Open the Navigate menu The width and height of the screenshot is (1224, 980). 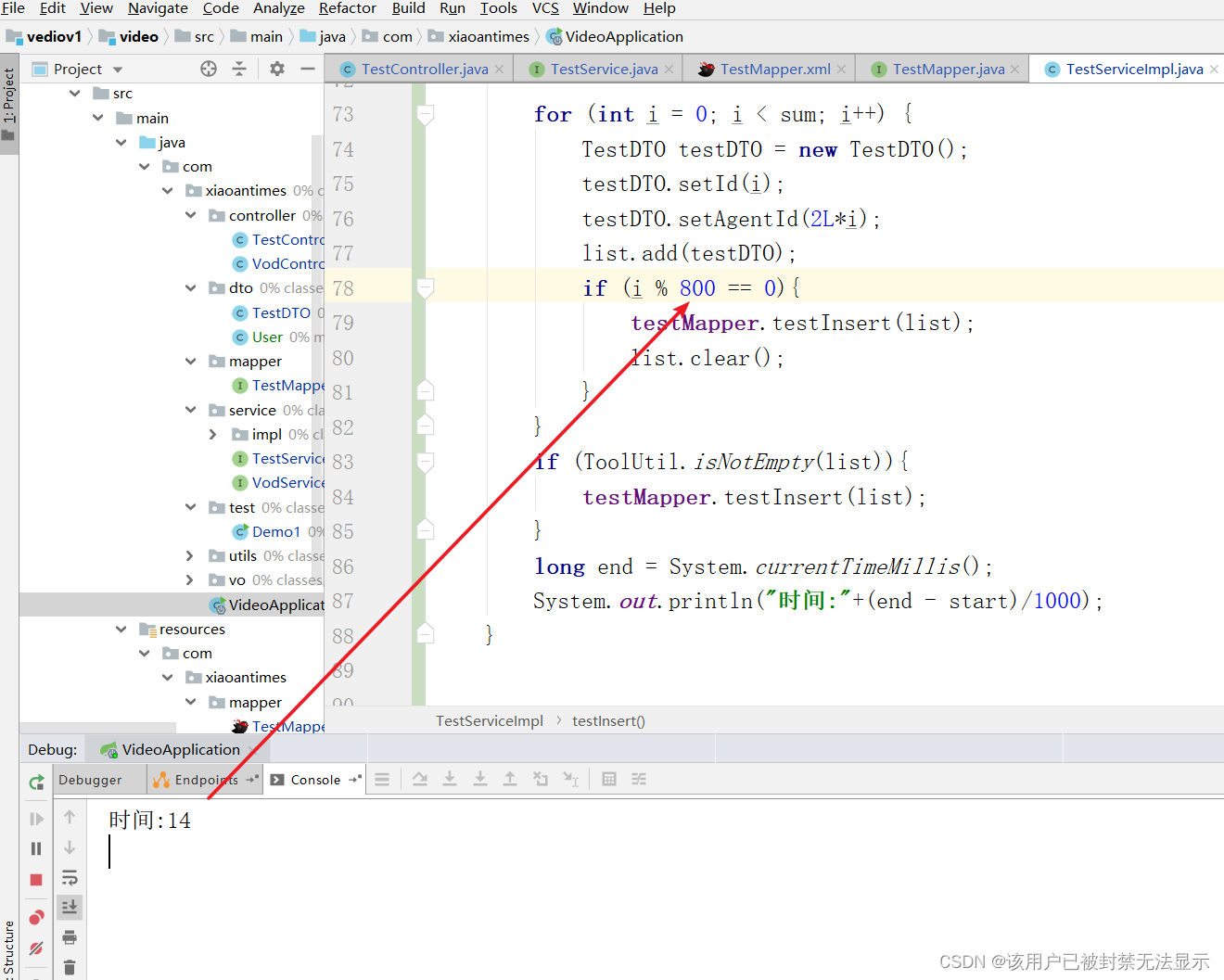click(x=158, y=8)
